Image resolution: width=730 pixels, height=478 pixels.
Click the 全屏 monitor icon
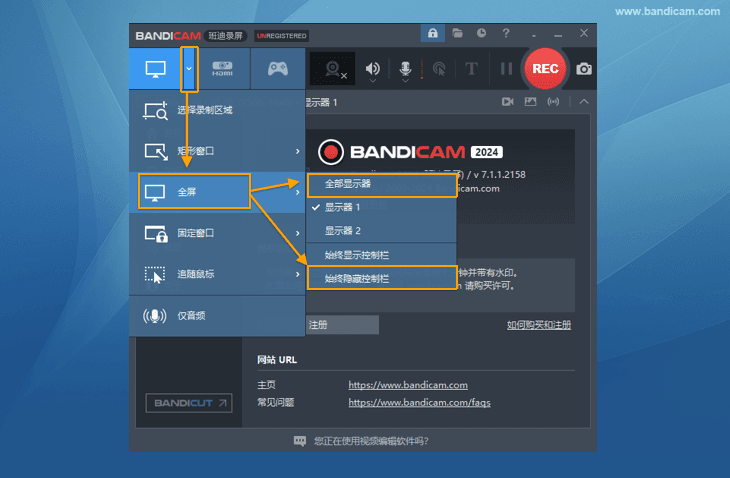155,192
